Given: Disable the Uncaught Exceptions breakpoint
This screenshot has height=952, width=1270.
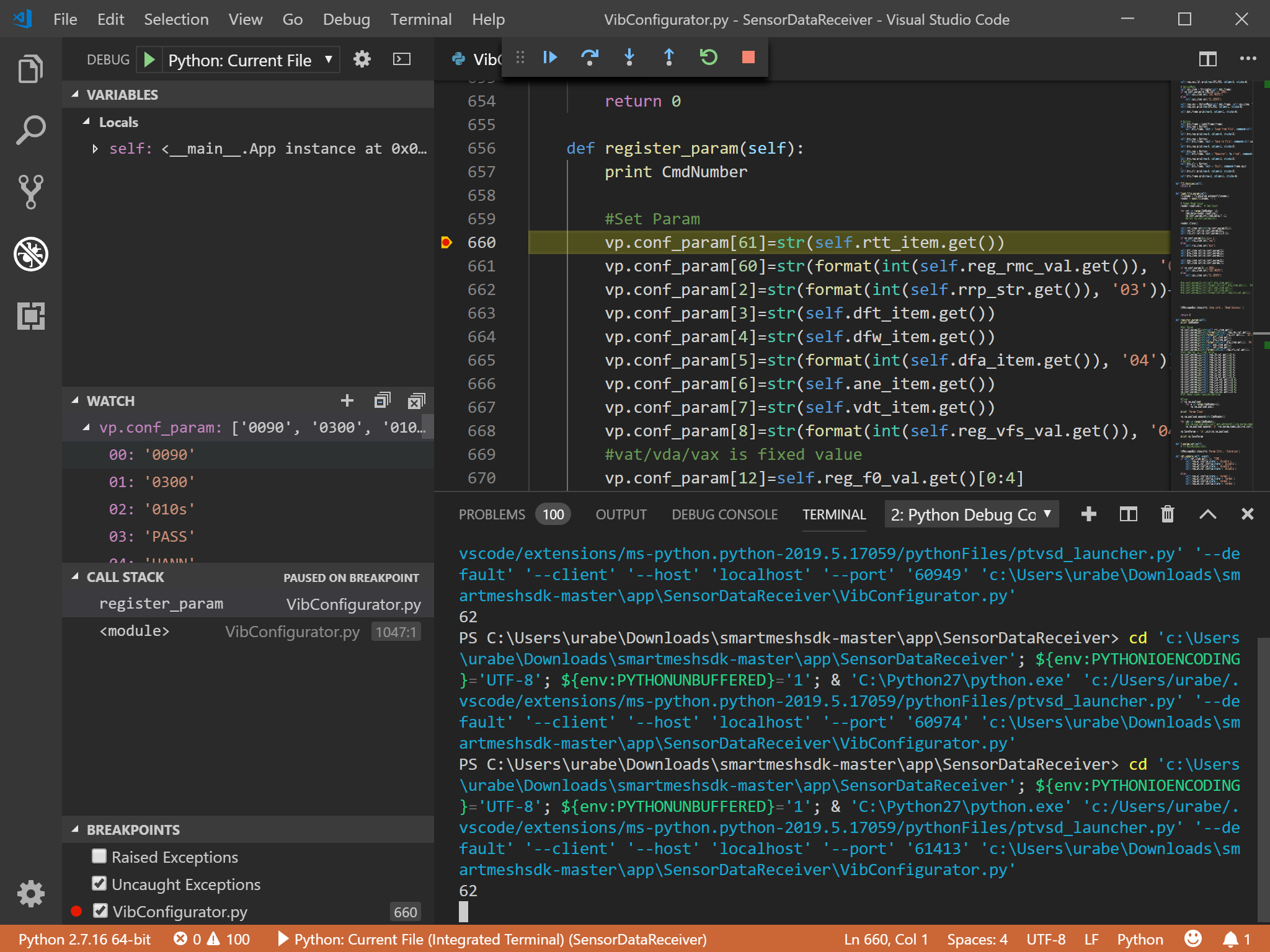Looking at the screenshot, I should (x=100, y=884).
